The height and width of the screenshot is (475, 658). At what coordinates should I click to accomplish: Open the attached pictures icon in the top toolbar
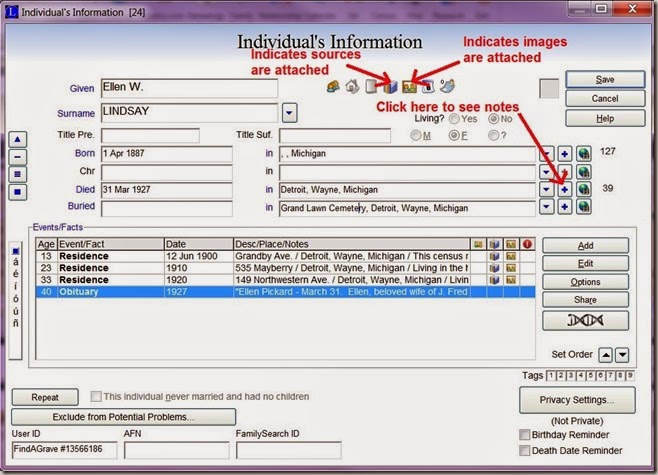[409, 87]
